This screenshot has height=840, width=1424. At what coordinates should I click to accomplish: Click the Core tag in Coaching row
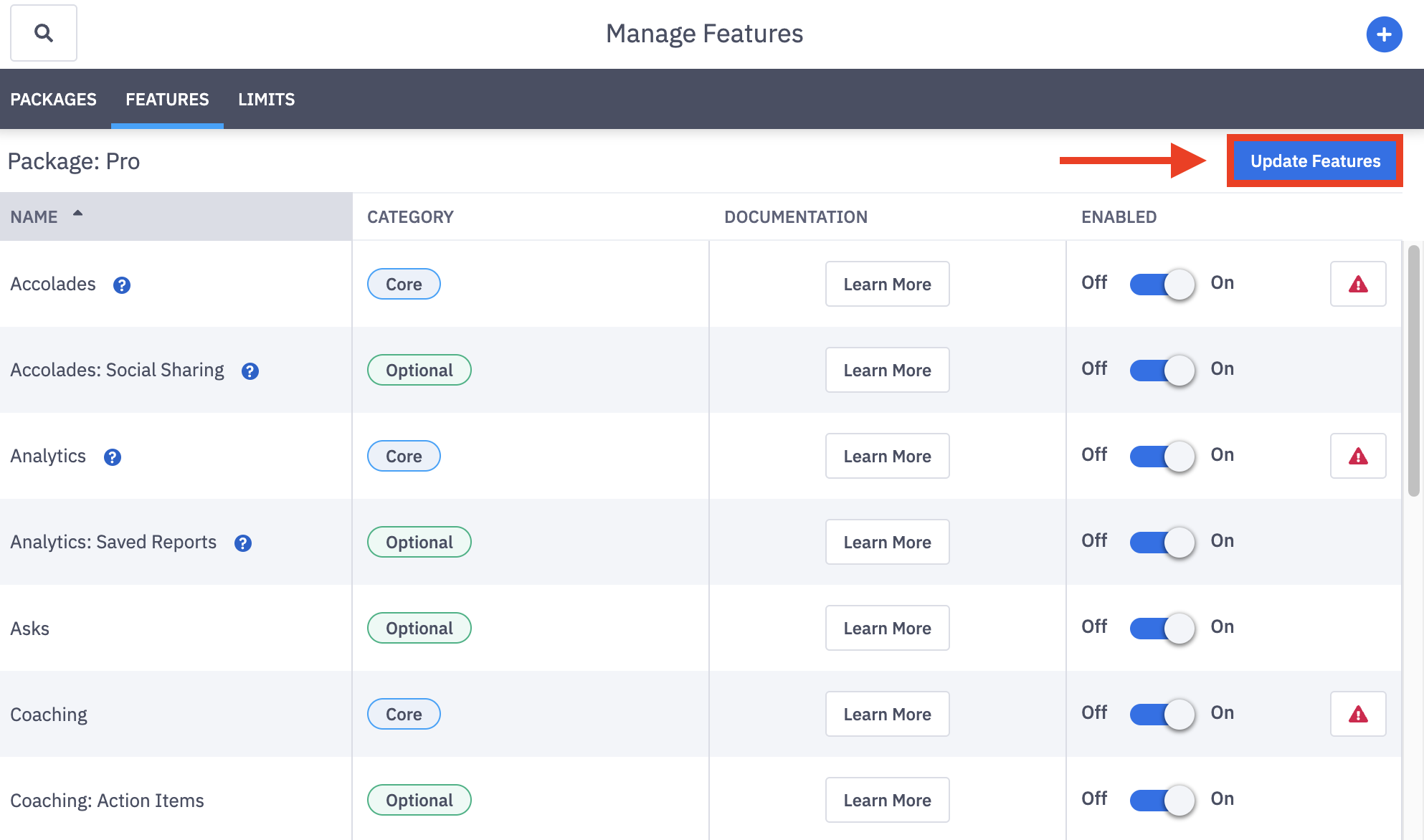404,714
